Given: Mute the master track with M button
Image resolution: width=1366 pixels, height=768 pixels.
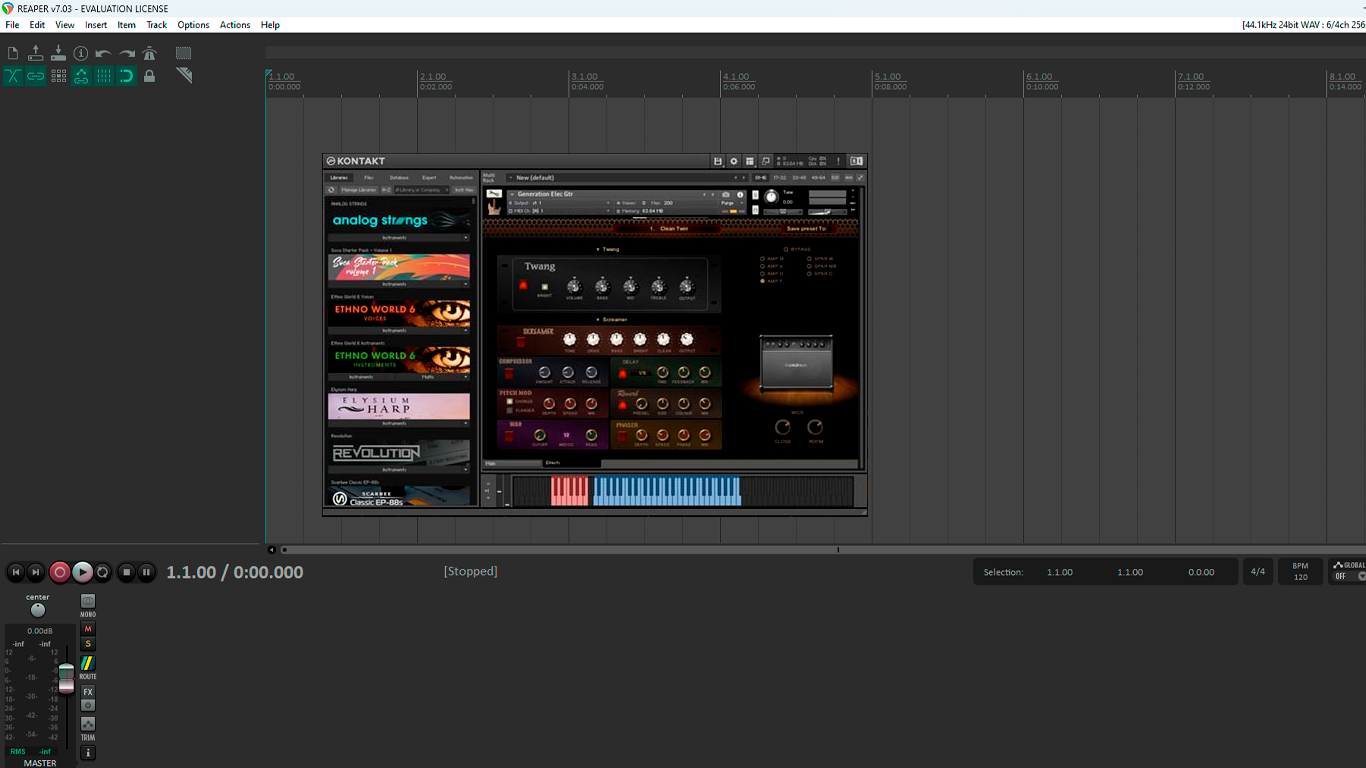Looking at the screenshot, I should pos(88,629).
